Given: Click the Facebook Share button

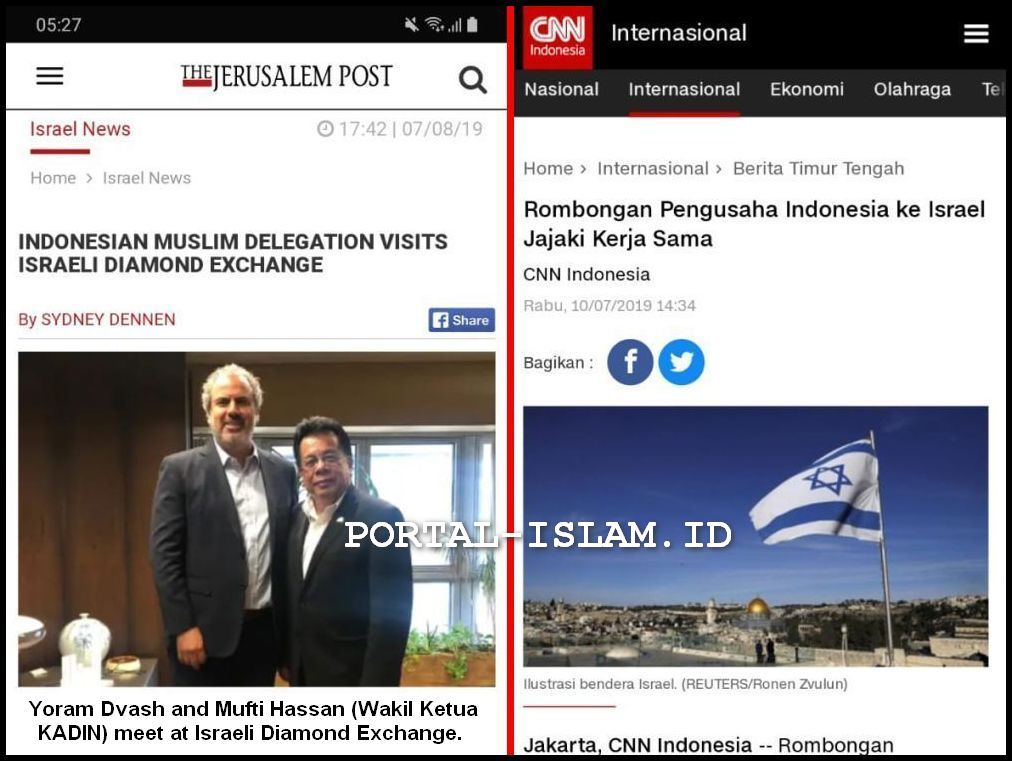Looking at the screenshot, I should coord(461,320).
